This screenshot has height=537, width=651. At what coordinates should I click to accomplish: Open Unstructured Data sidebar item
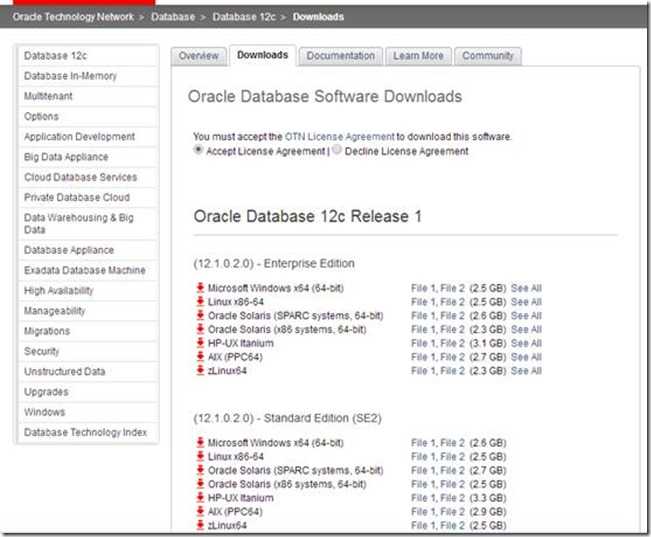tap(88, 372)
